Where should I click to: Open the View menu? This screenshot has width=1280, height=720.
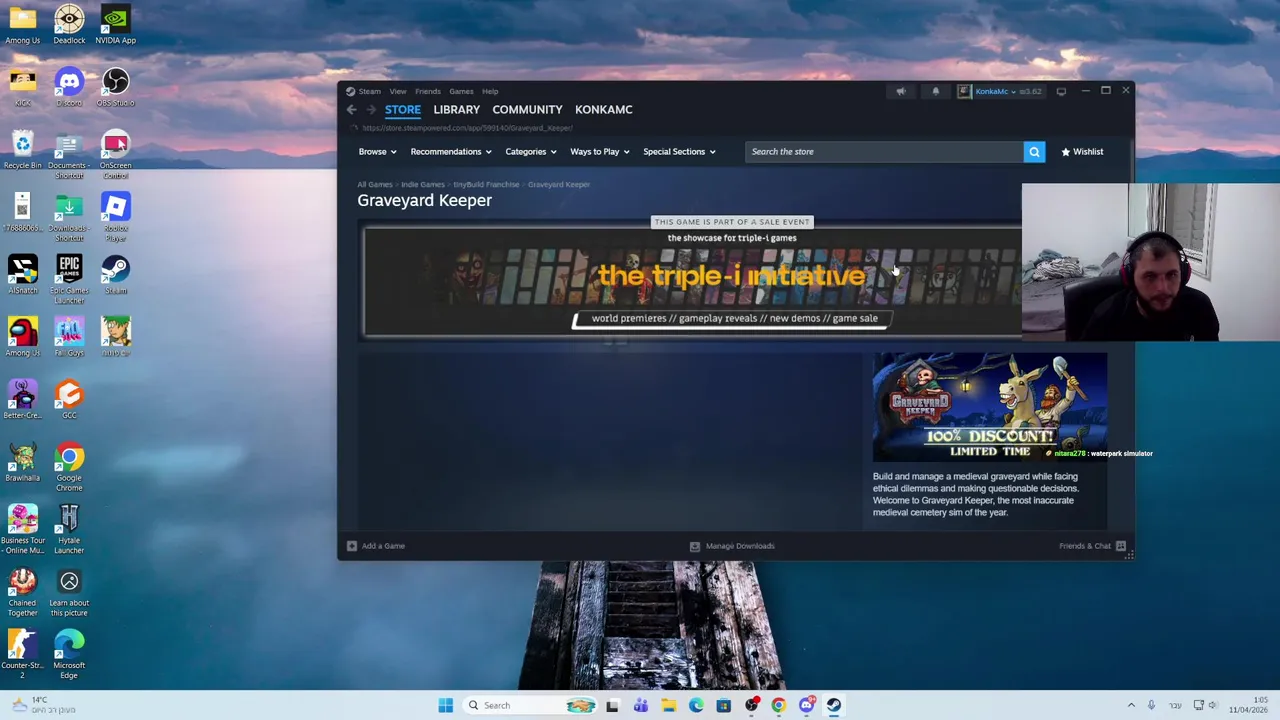[x=398, y=91]
